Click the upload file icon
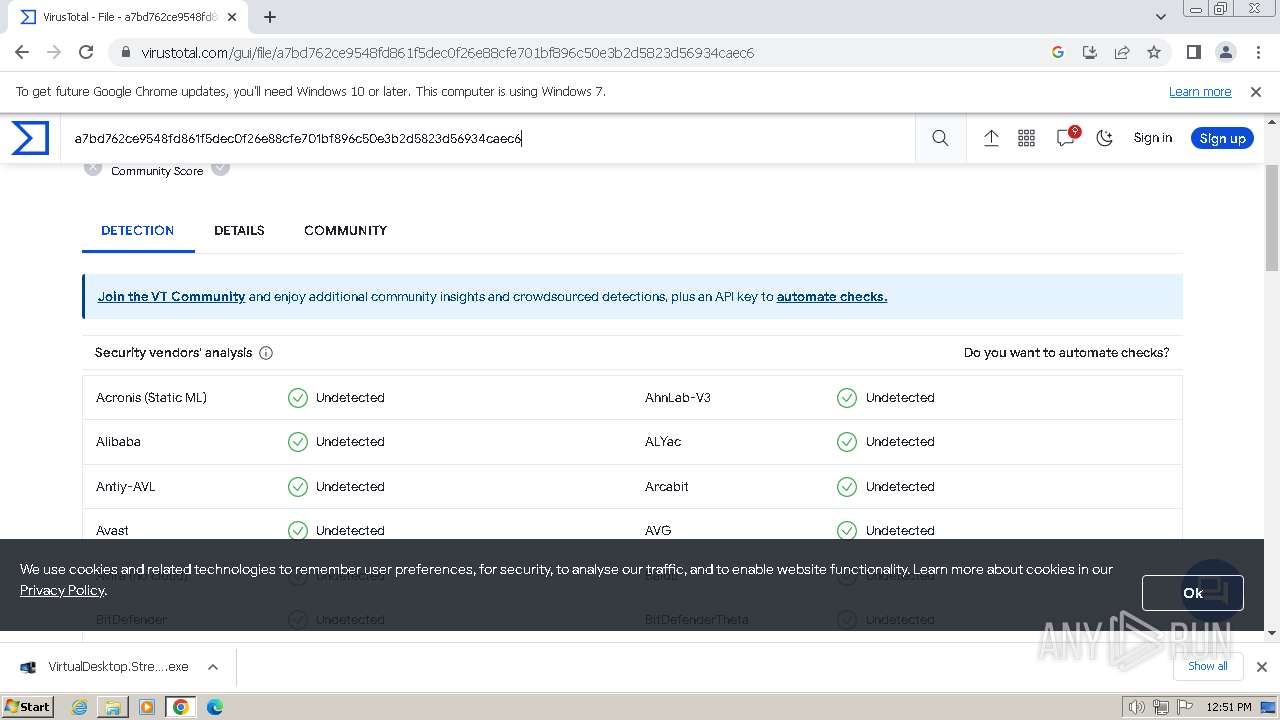The height and width of the screenshot is (720, 1280). [991, 138]
